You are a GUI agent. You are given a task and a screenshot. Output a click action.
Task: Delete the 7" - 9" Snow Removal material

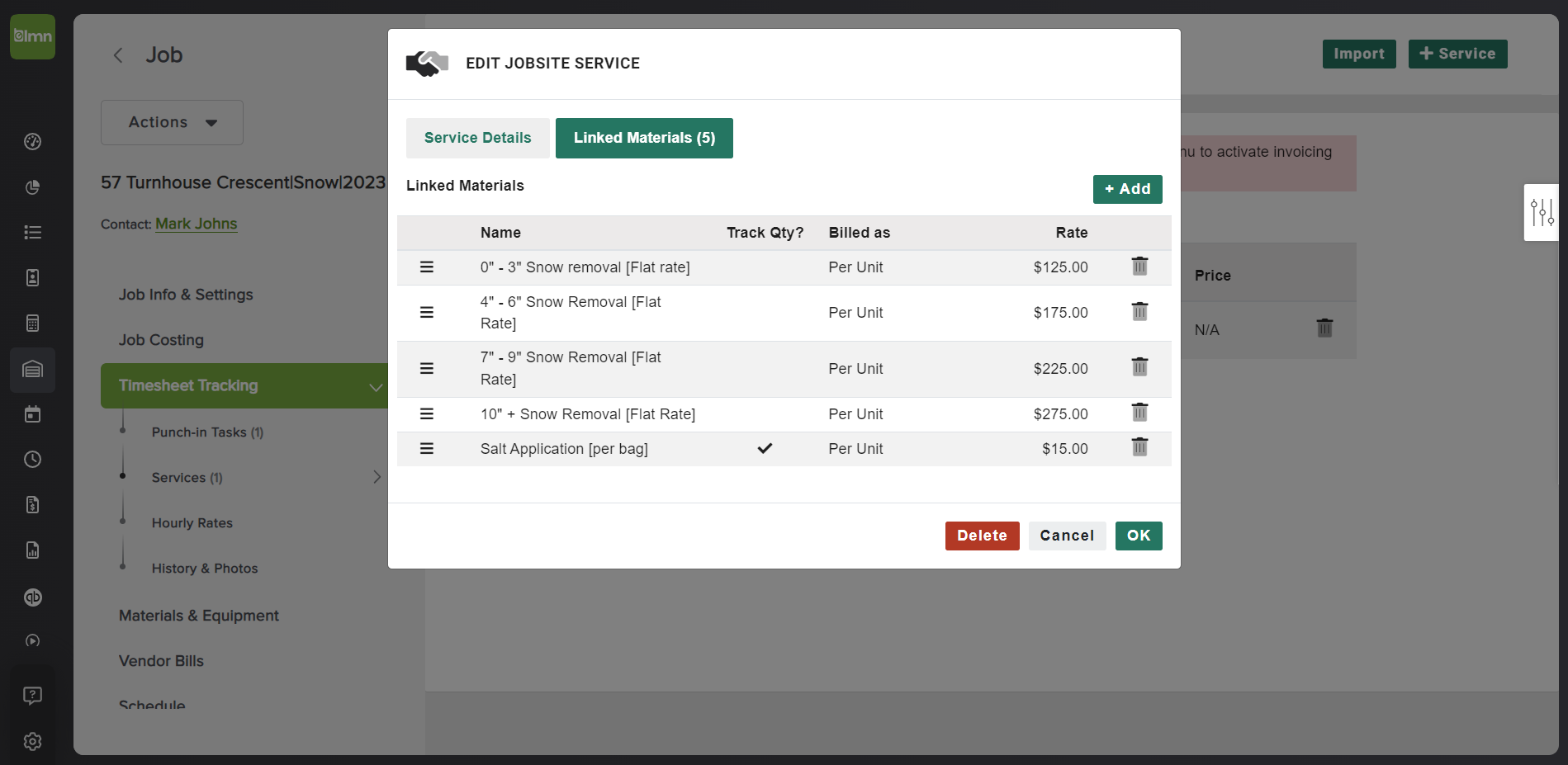[x=1139, y=367]
